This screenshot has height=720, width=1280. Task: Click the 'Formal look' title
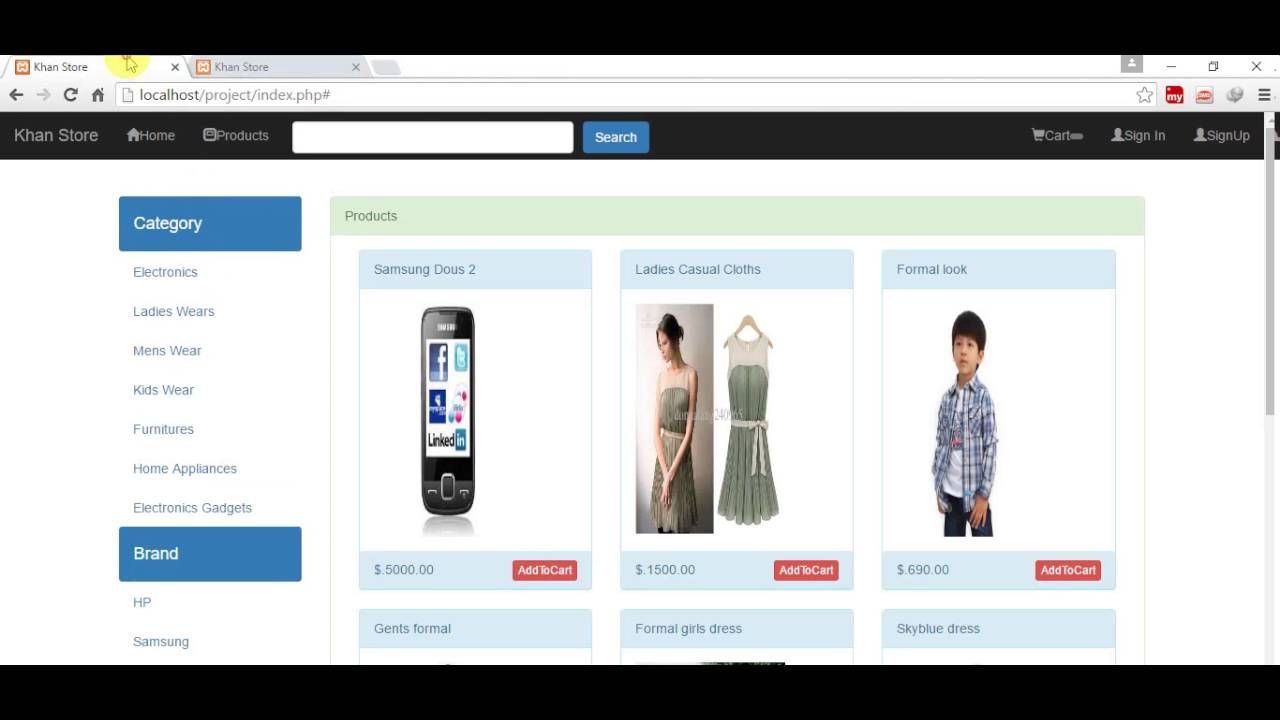[932, 269]
